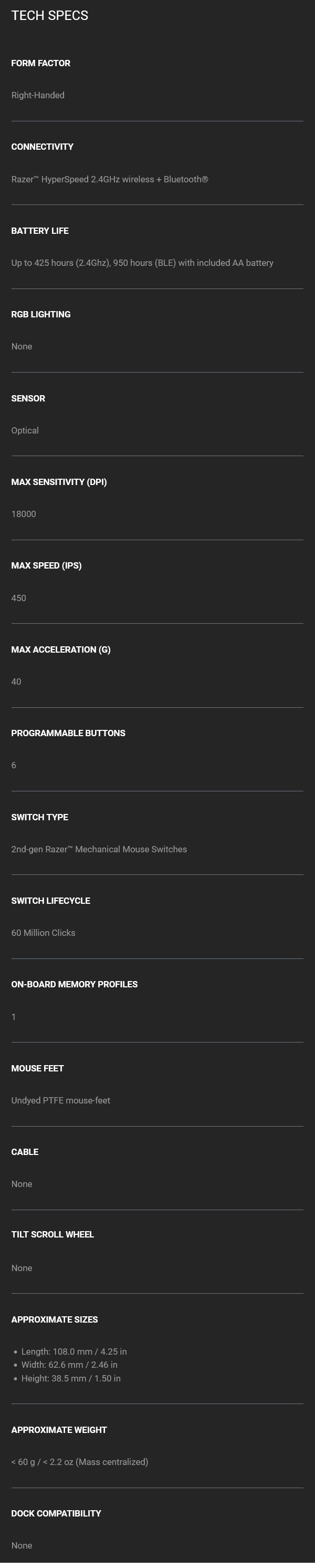Screen dimensions: 315x1568
Task: Click the 2nd-gen Razer Mechanical Mouse Switches text
Action: 99,849
